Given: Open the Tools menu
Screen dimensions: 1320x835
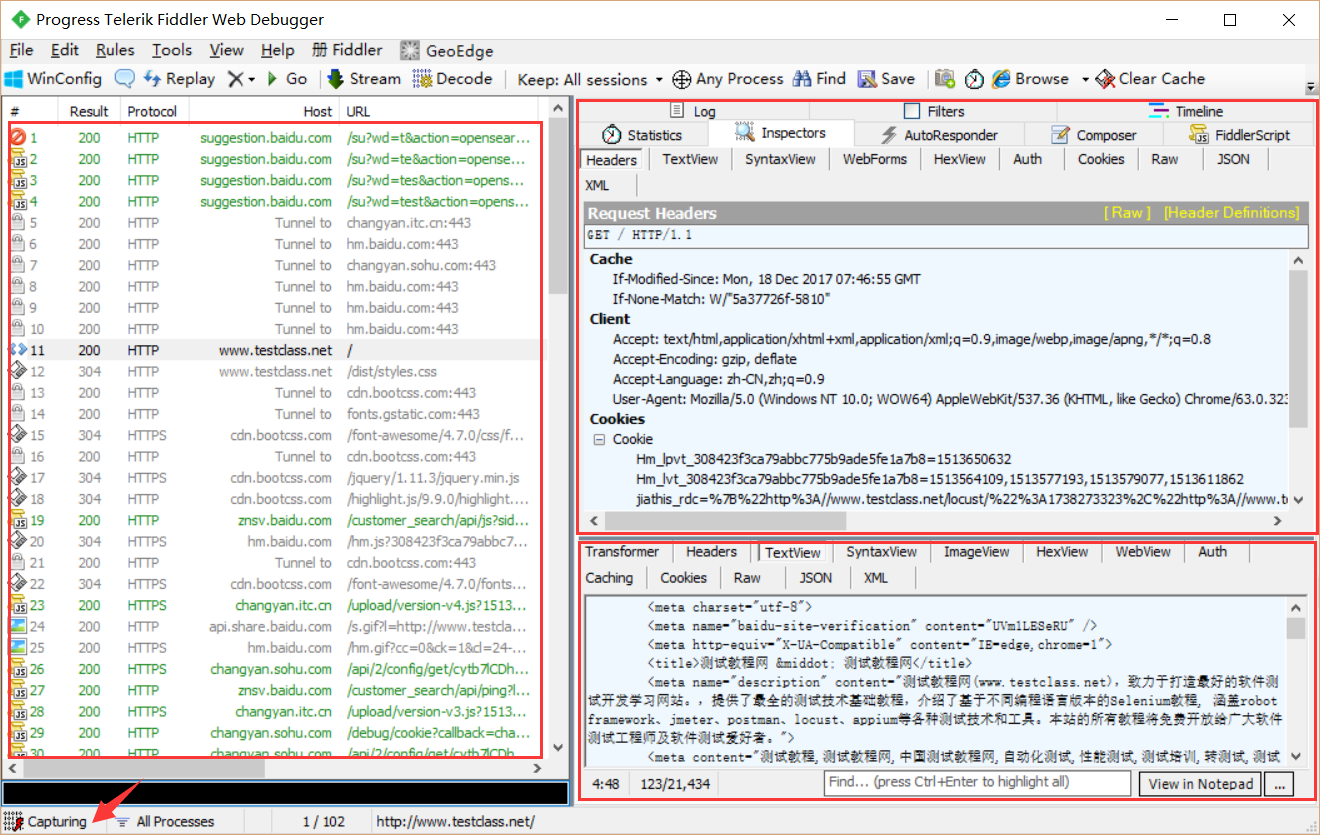Looking at the screenshot, I should [172, 50].
